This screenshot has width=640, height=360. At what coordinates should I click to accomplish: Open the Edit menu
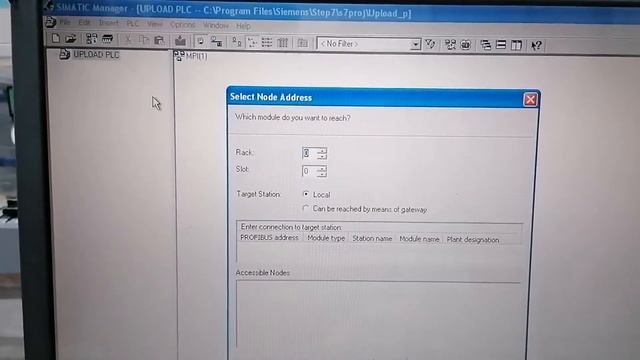[84, 22]
